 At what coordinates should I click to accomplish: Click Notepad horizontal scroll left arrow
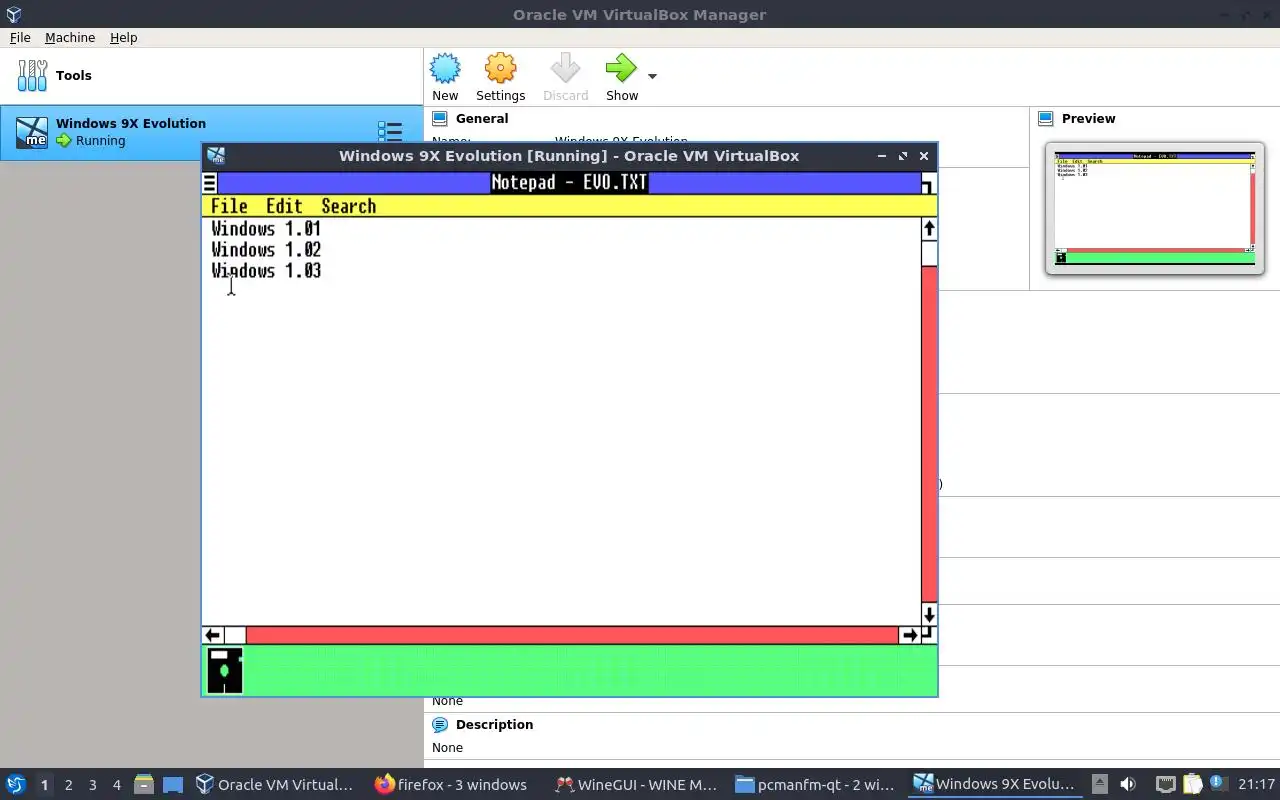(x=212, y=635)
